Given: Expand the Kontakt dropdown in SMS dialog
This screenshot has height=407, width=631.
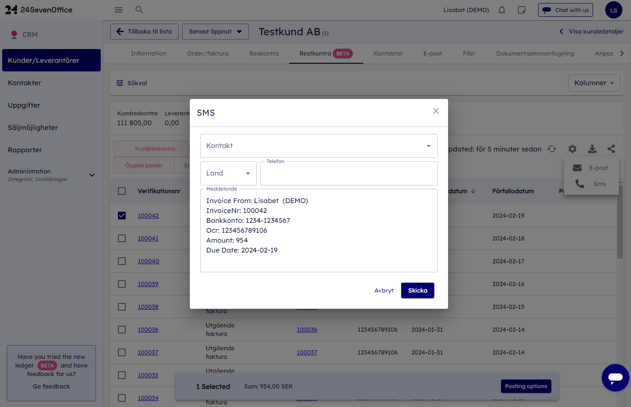Looking at the screenshot, I should 318,146.
